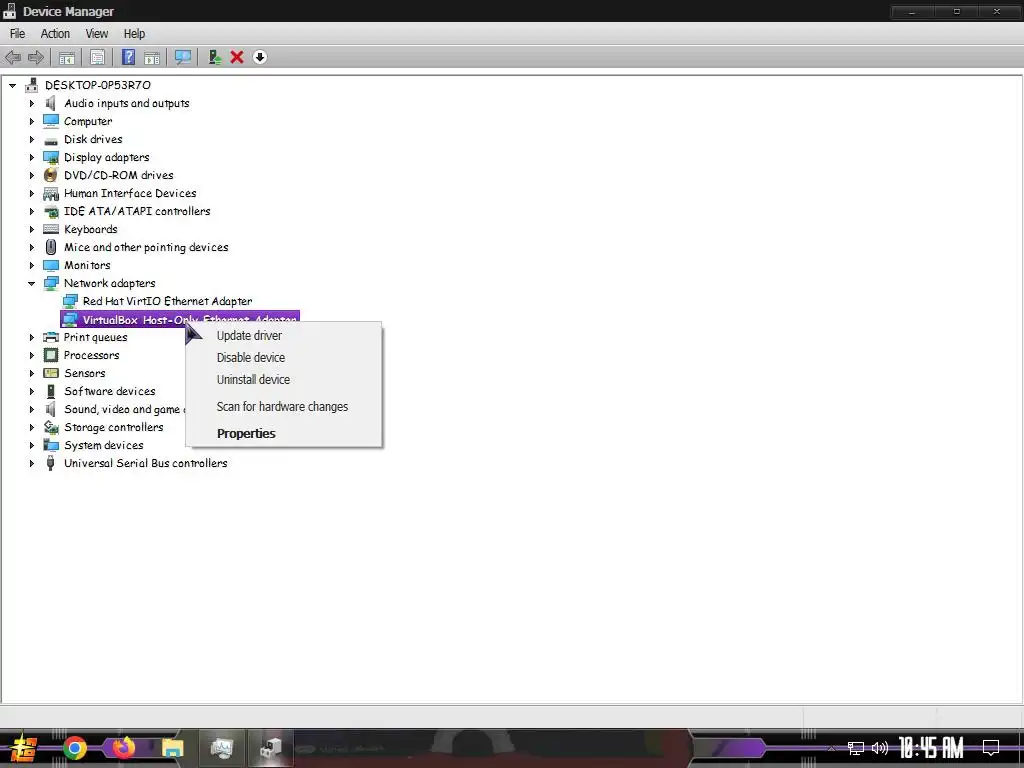Click the red X Uninstall device icon

coord(237,57)
